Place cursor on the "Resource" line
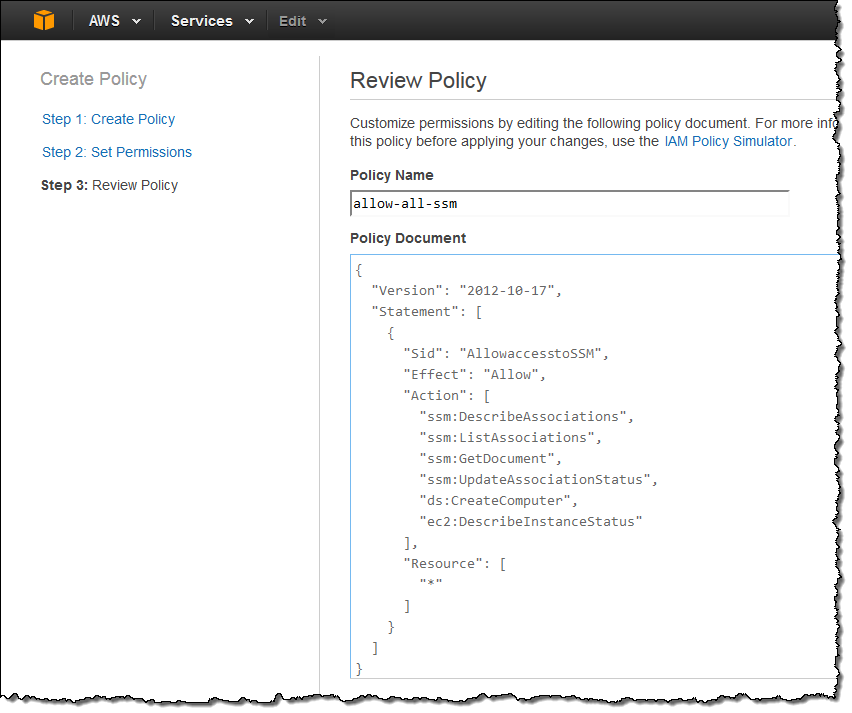Screen dimensions: 852x713 point(454,563)
